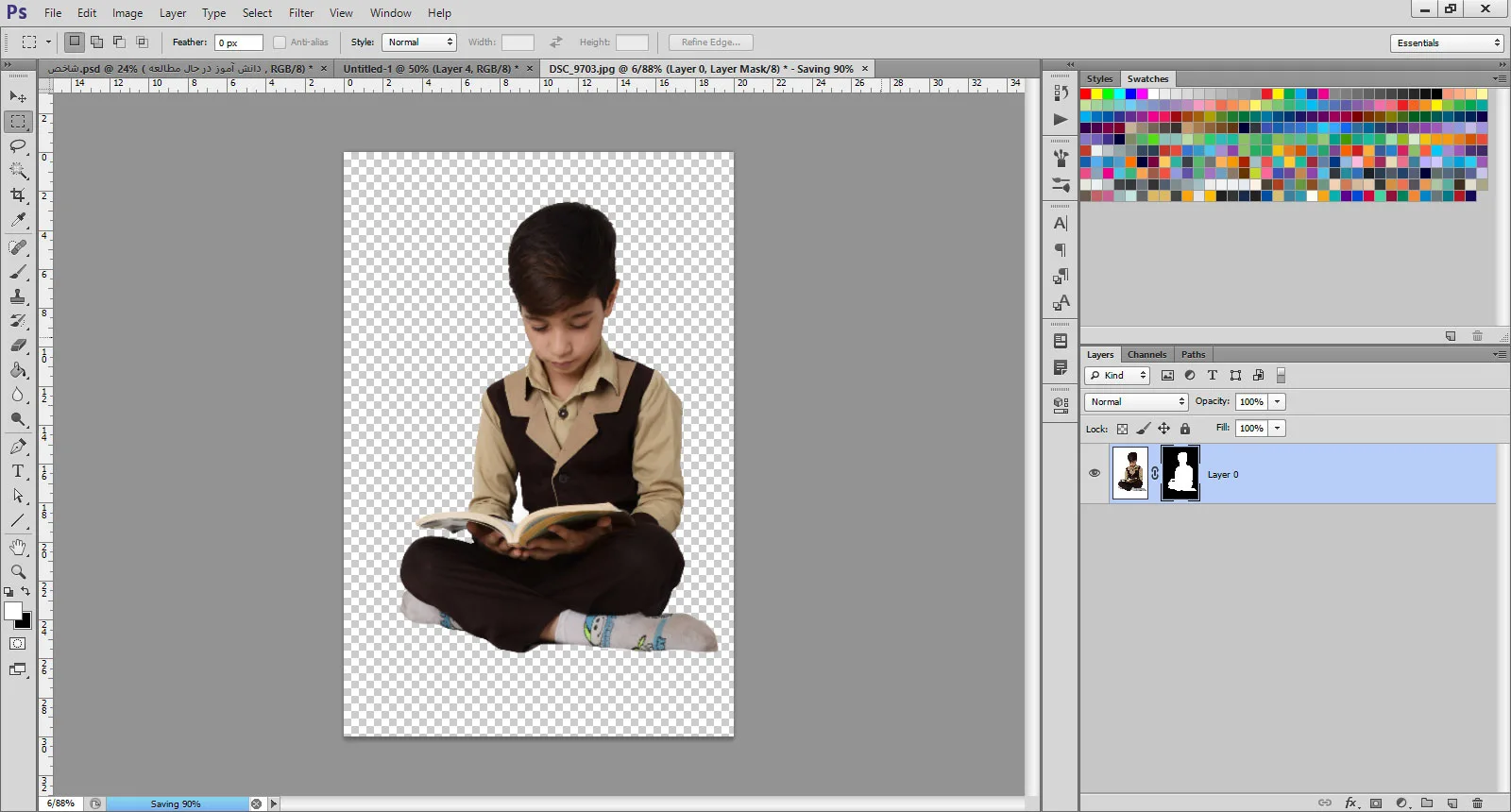The width and height of the screenshot is (1511, 812).
Task: Switch to the Styles panel tab
Action: pyautogui.click(x=1099, y=79)
